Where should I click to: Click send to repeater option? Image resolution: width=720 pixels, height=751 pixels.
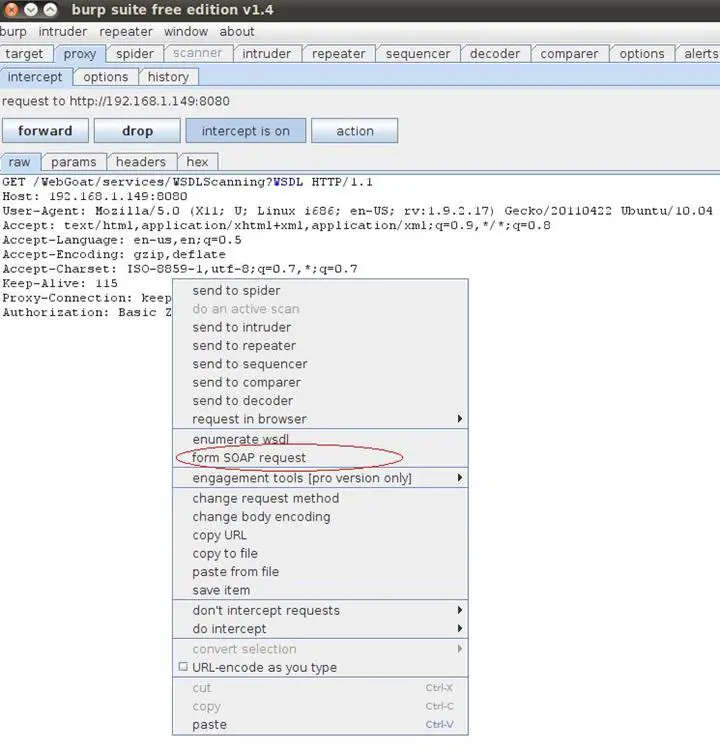[244, 346]
